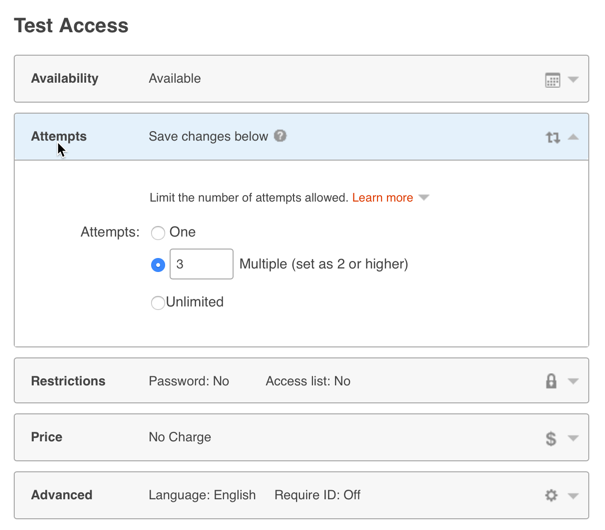
Task: Click the Attempts section header label
Action: click(x=59, y=137)
